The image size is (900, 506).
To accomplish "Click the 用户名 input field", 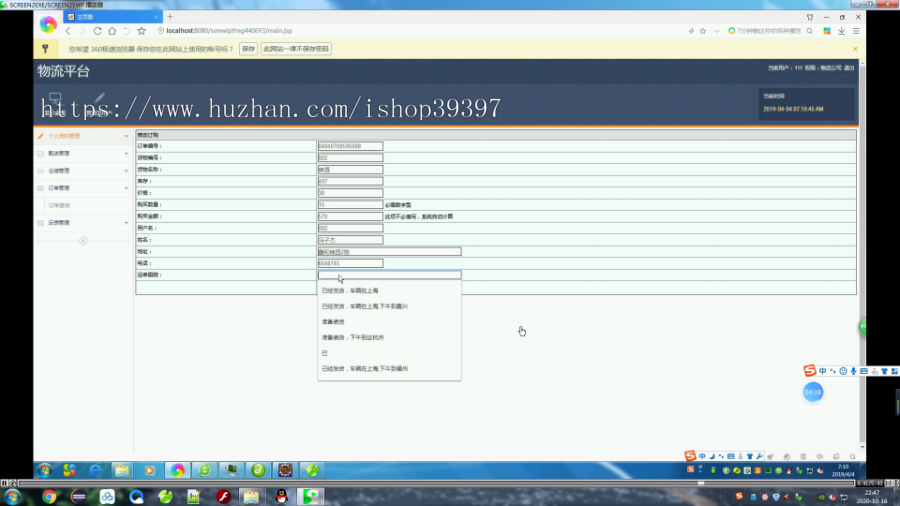I will click(350, 228).
